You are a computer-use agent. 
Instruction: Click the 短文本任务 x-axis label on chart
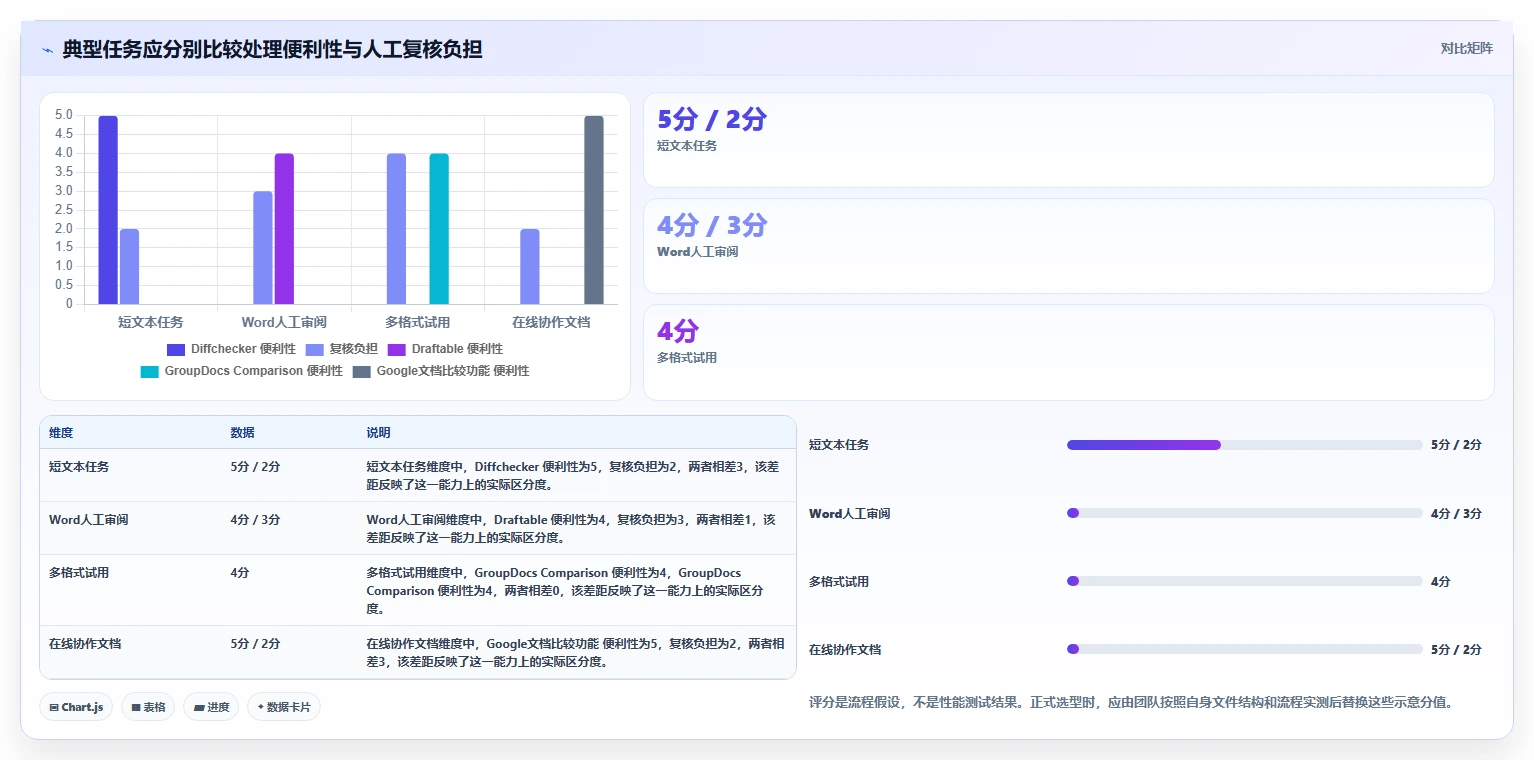(151, 323)
